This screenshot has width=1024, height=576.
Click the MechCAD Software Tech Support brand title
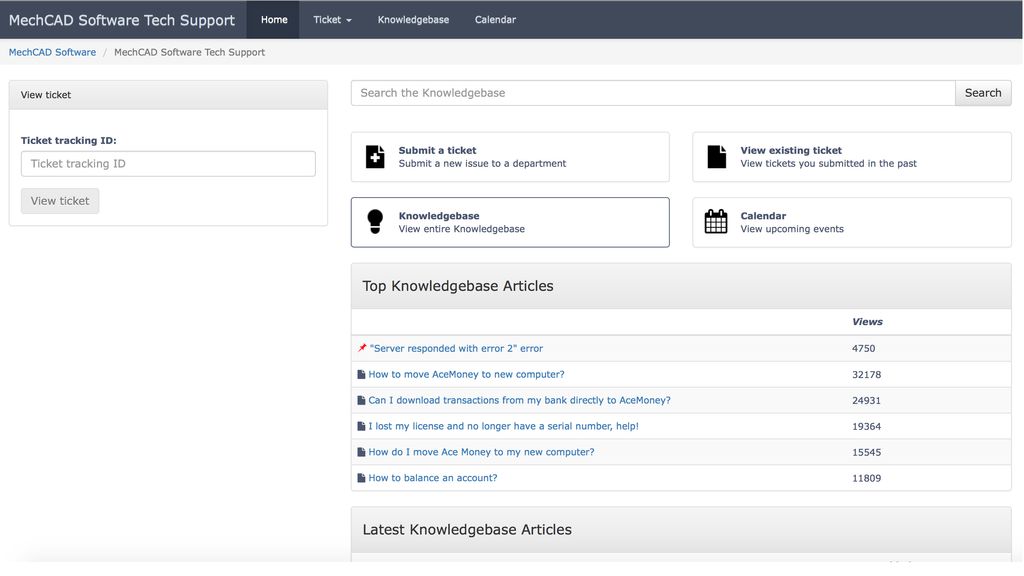122,20
